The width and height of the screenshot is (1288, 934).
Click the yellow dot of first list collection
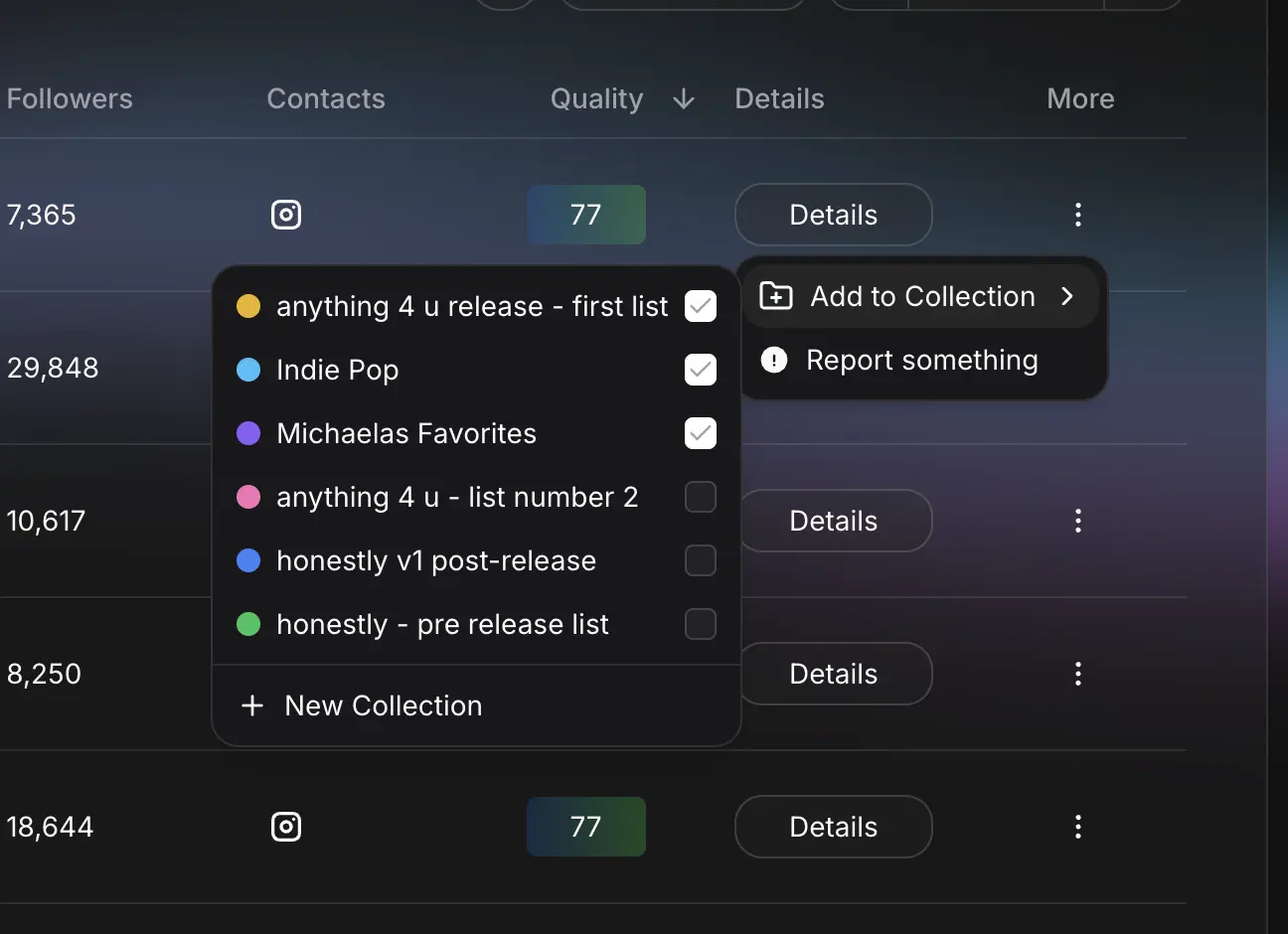tap(248, 306)
